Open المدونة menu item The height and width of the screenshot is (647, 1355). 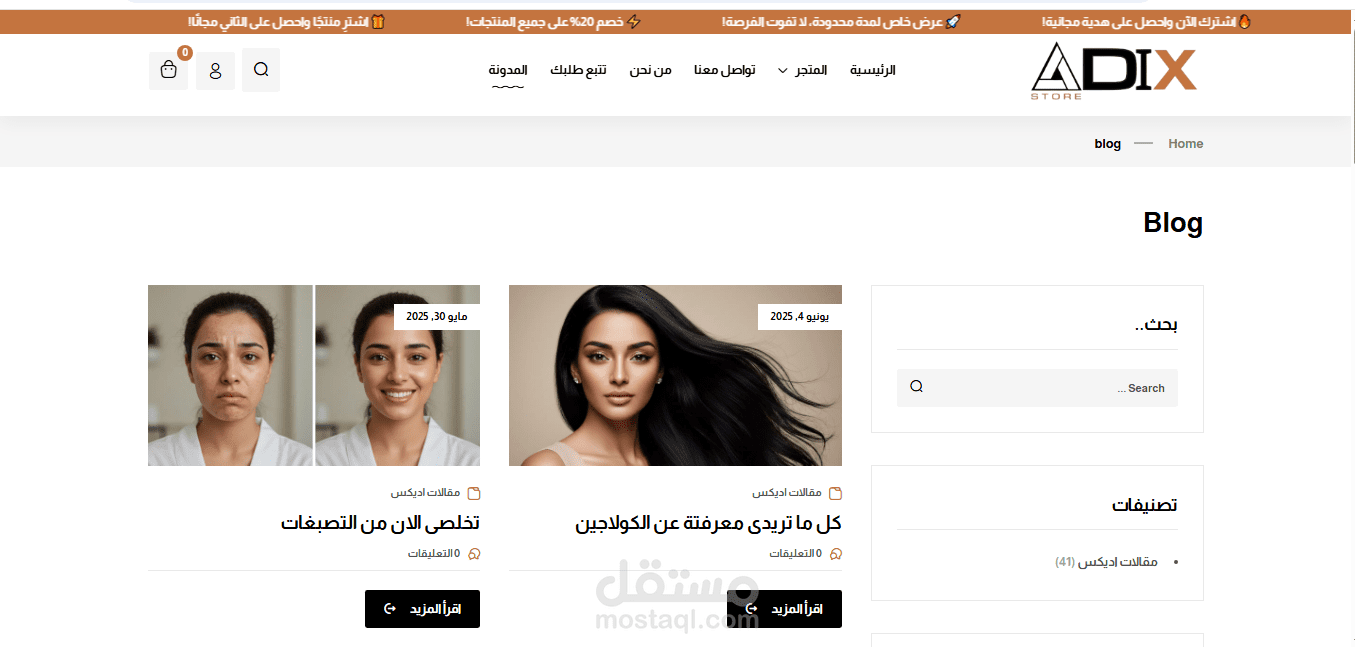click(x=508, y=70)
